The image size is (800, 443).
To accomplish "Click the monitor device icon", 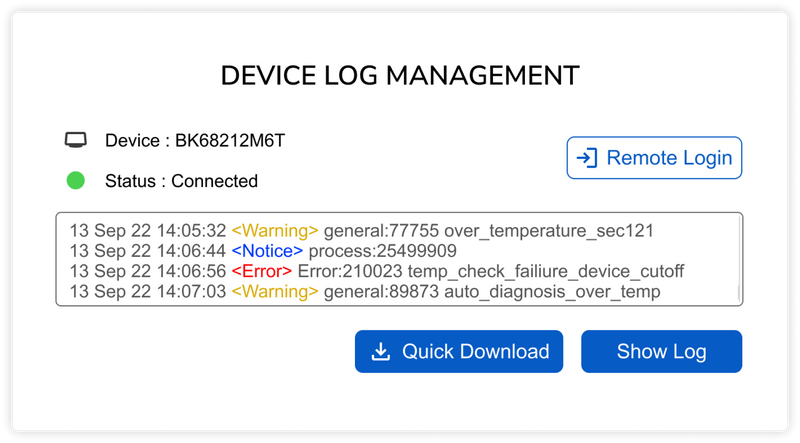I will pos(75,140).
